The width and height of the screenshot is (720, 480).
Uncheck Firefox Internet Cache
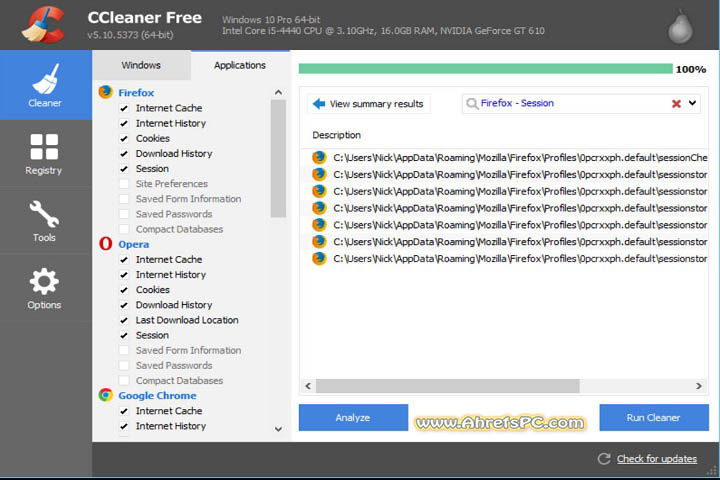(x=124, y=108)
